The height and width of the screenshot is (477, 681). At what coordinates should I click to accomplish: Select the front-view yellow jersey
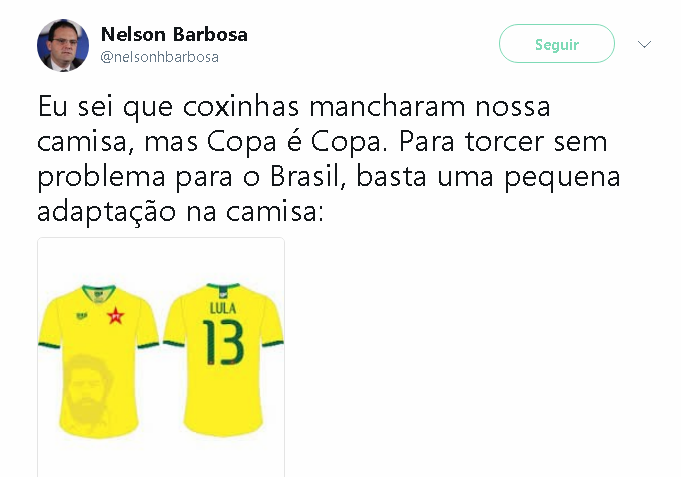[99, 361]
